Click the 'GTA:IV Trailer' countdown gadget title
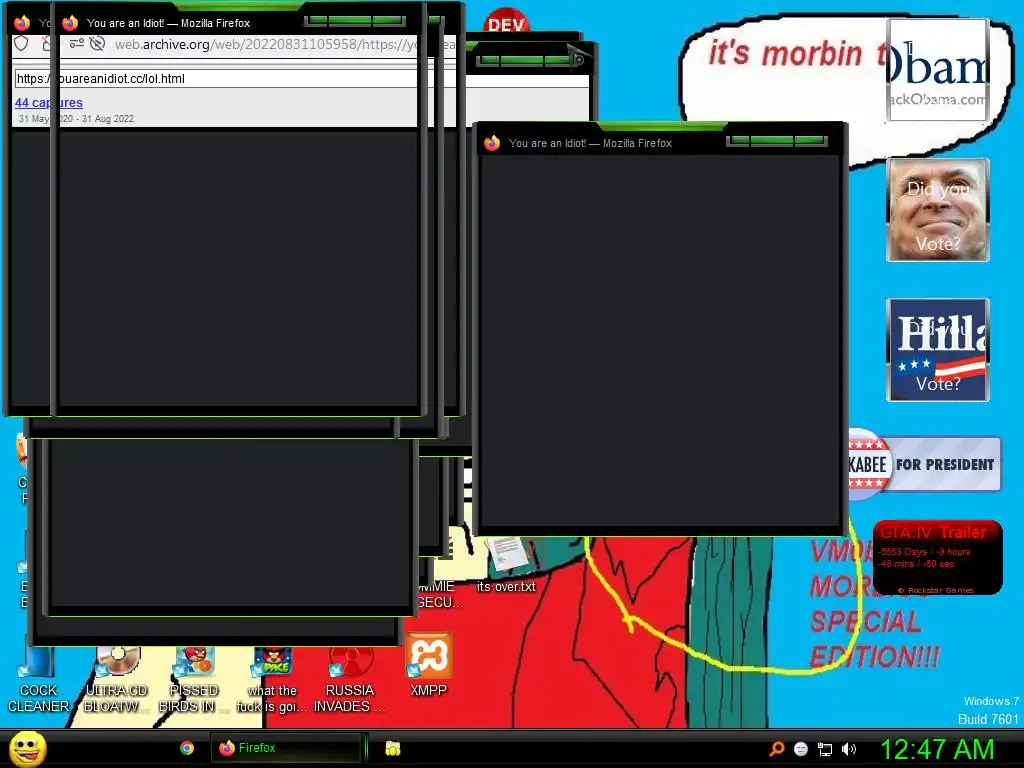The width and height of the screenshot is (1024, 768). 933,532
